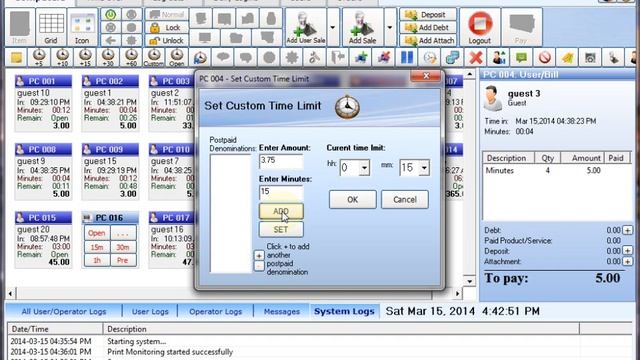Click the Postpaid Denominations list box

(230, 213)
